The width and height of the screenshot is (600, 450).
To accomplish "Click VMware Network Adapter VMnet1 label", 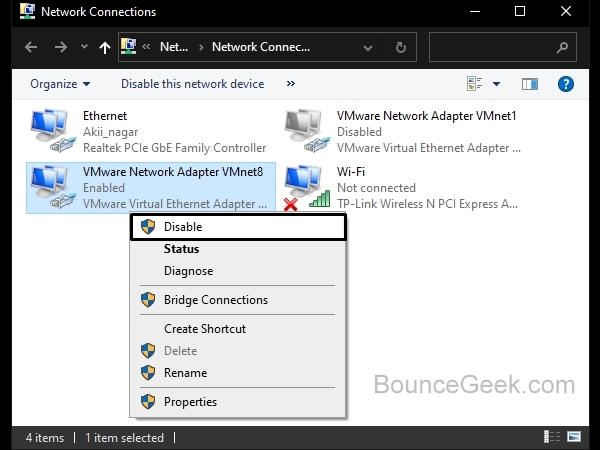I will click(426, 116).
